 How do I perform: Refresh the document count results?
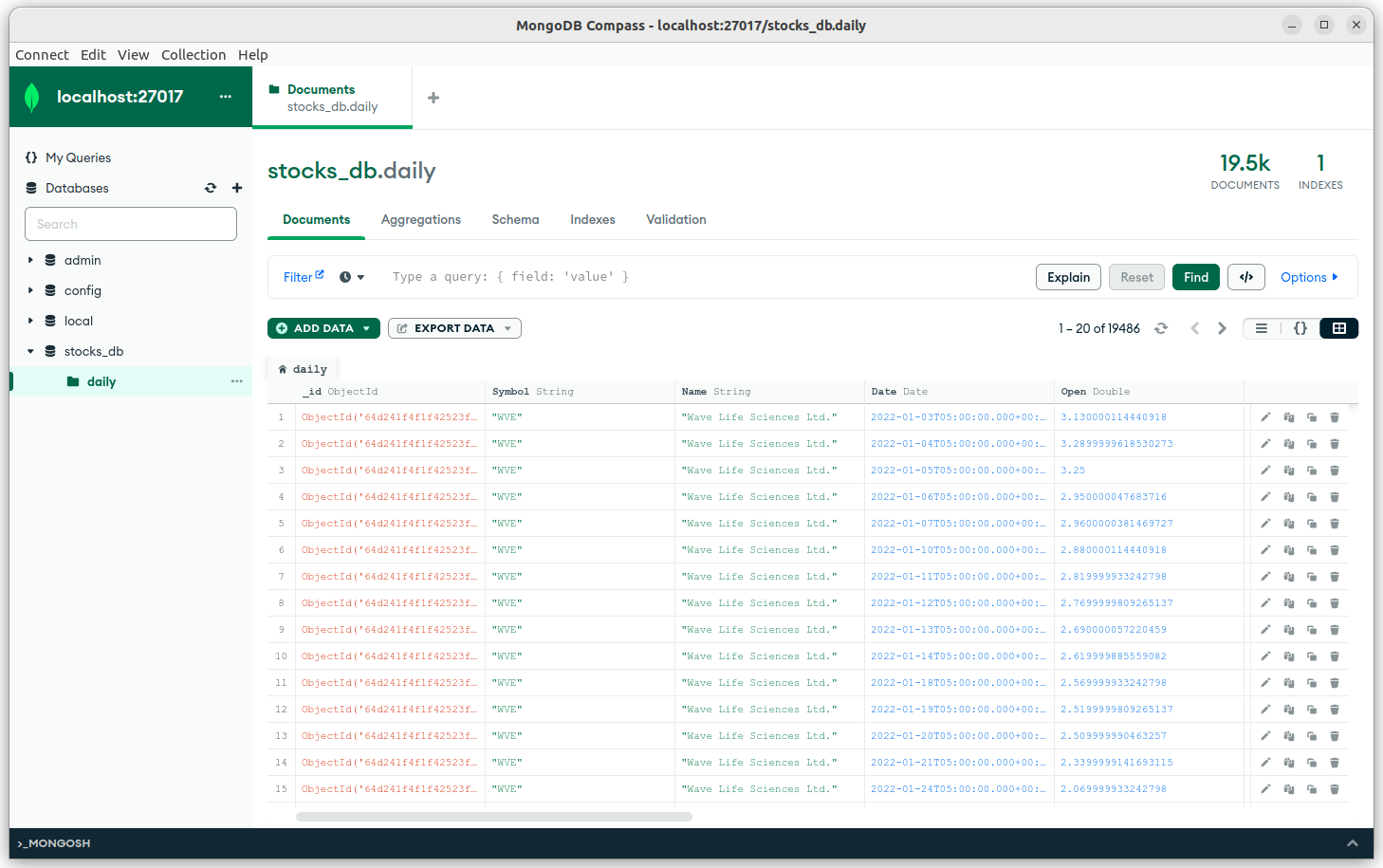coord(1161,328)
